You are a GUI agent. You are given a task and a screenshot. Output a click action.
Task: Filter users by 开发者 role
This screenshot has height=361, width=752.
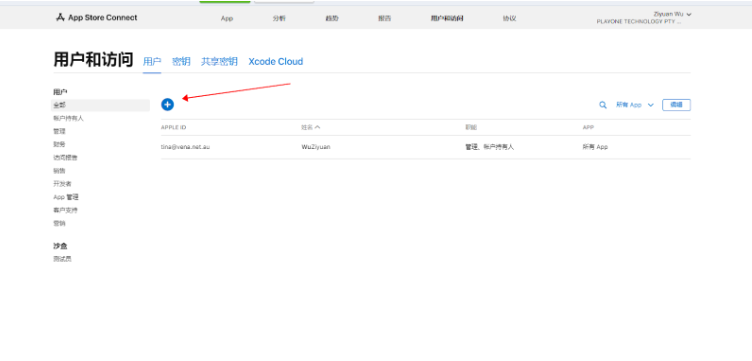[x=62, y=184]
